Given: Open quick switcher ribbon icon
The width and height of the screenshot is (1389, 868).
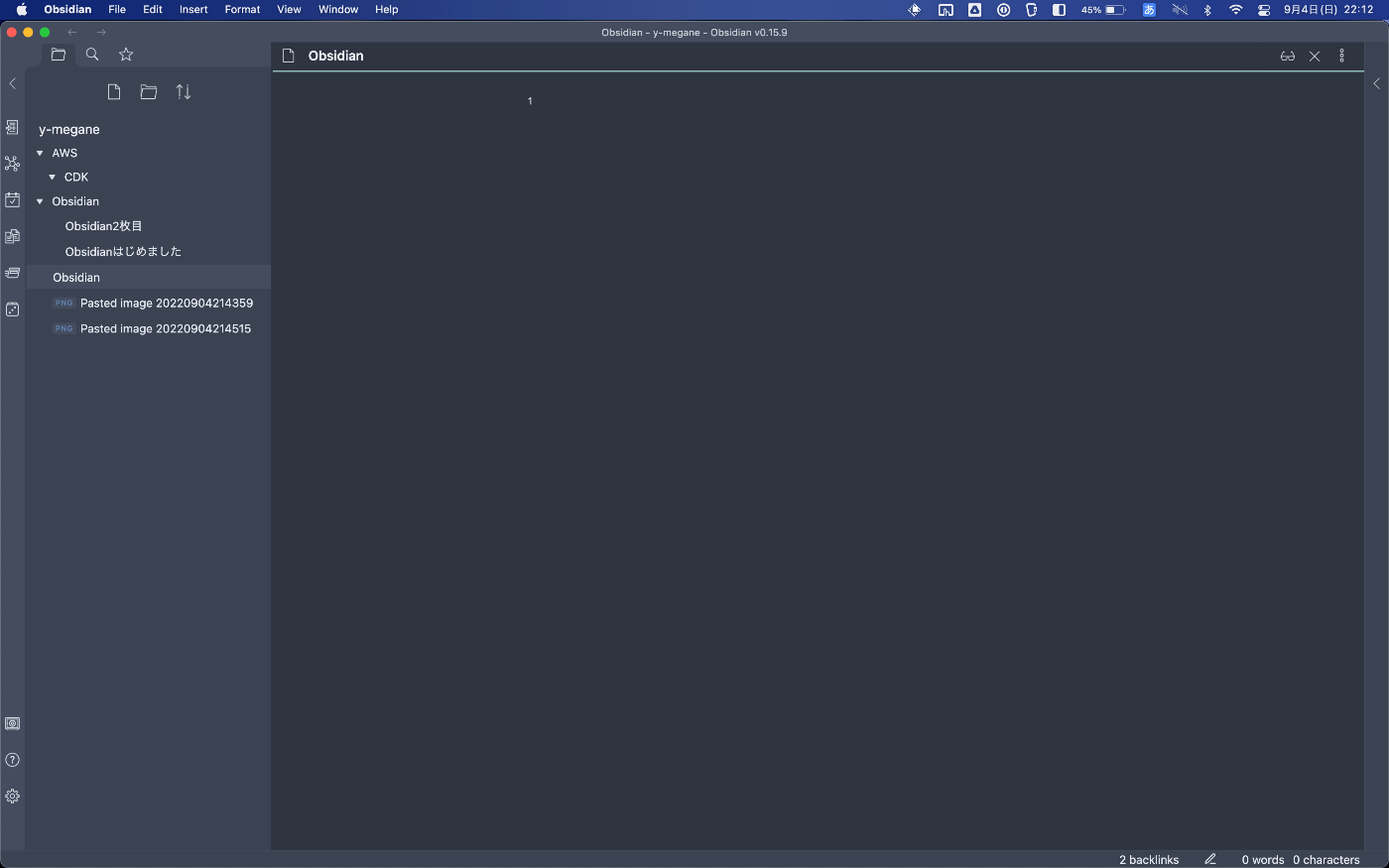Looking at the screenshot, I should 12,127.
